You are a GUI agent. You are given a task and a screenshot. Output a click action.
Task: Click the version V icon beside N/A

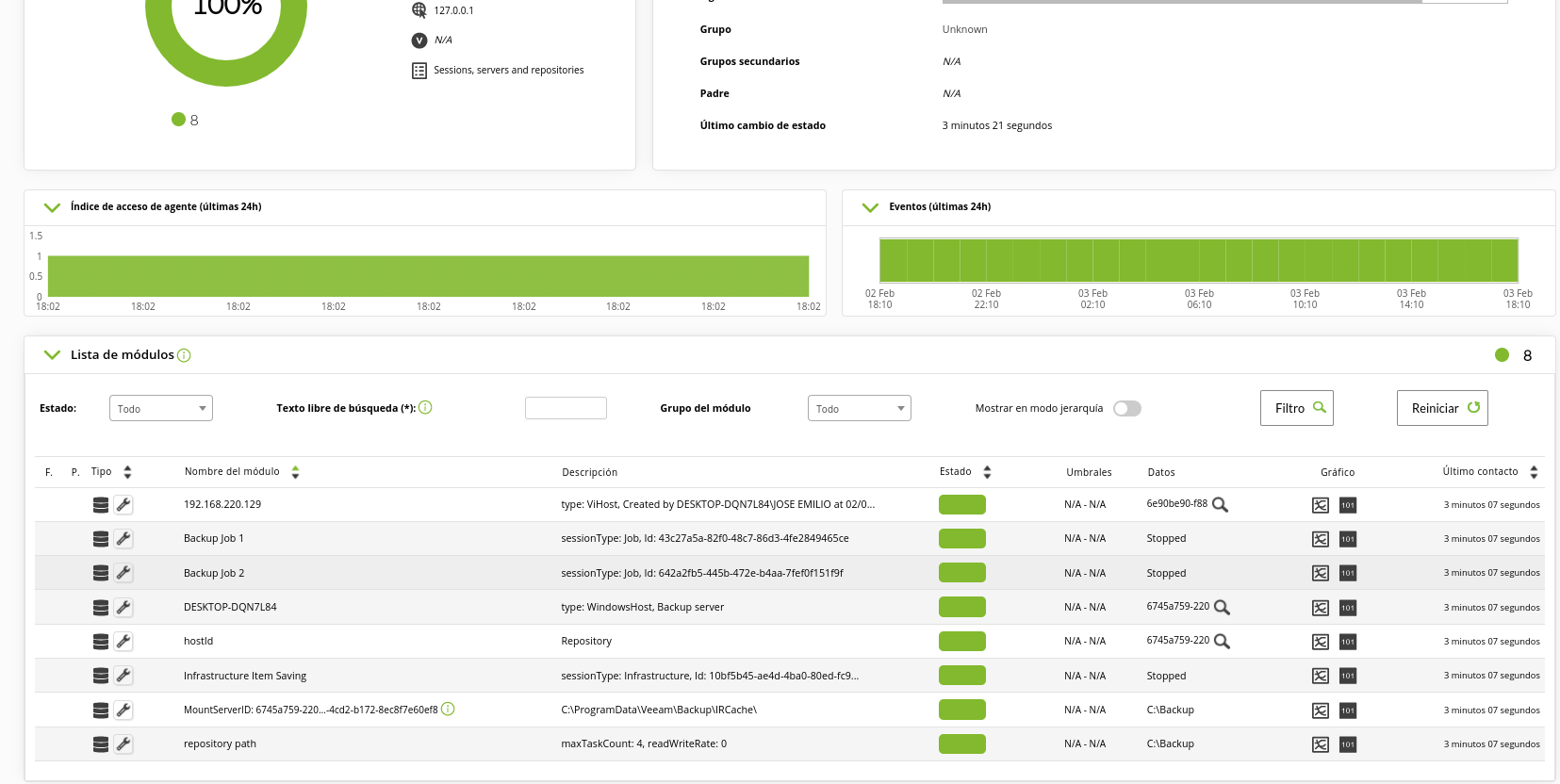pyautogui.click(x=419, y=41)
